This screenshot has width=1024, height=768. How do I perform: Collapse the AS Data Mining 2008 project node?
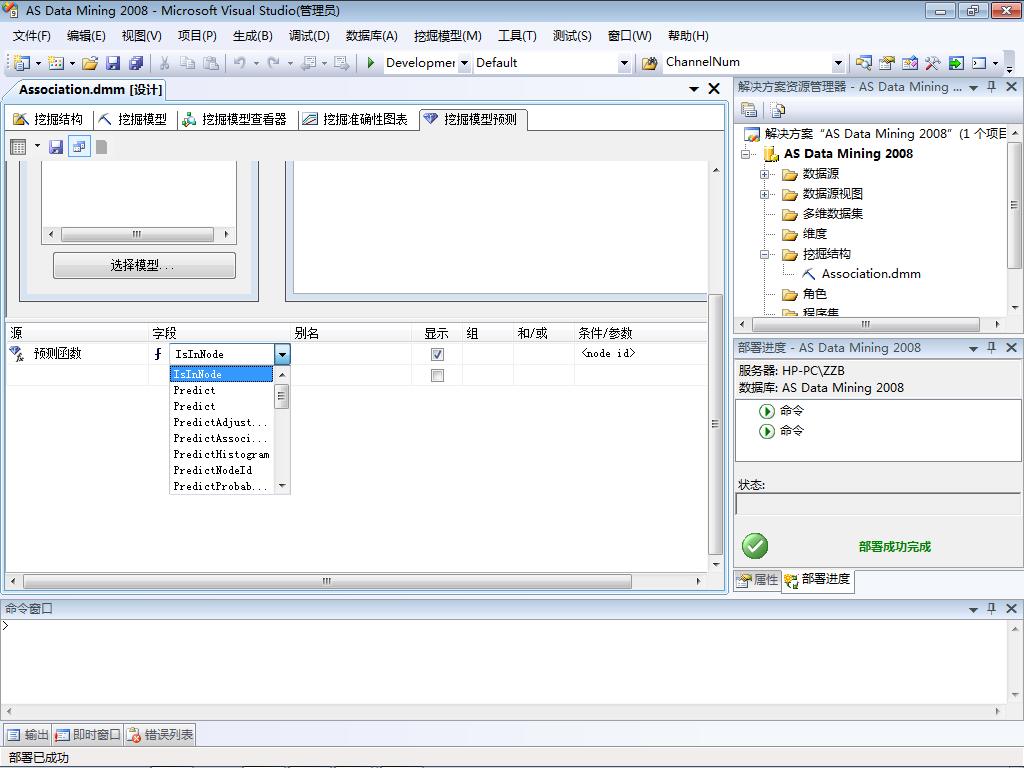click(745, 155)
